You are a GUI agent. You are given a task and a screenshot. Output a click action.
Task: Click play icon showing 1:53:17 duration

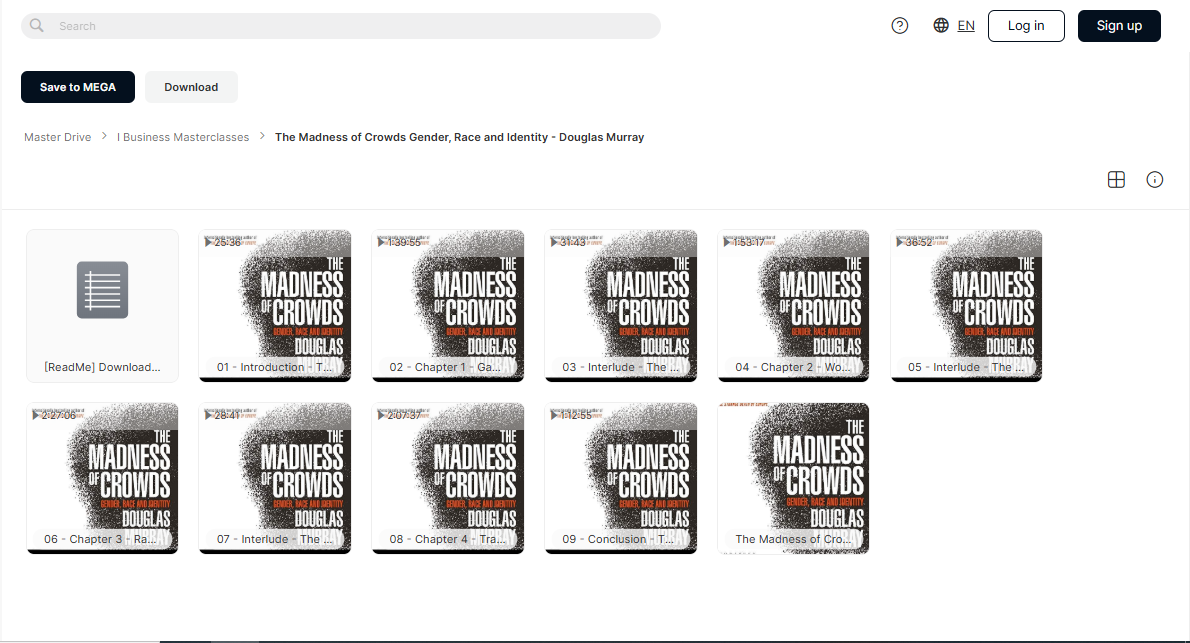click(x=727, y=242)
